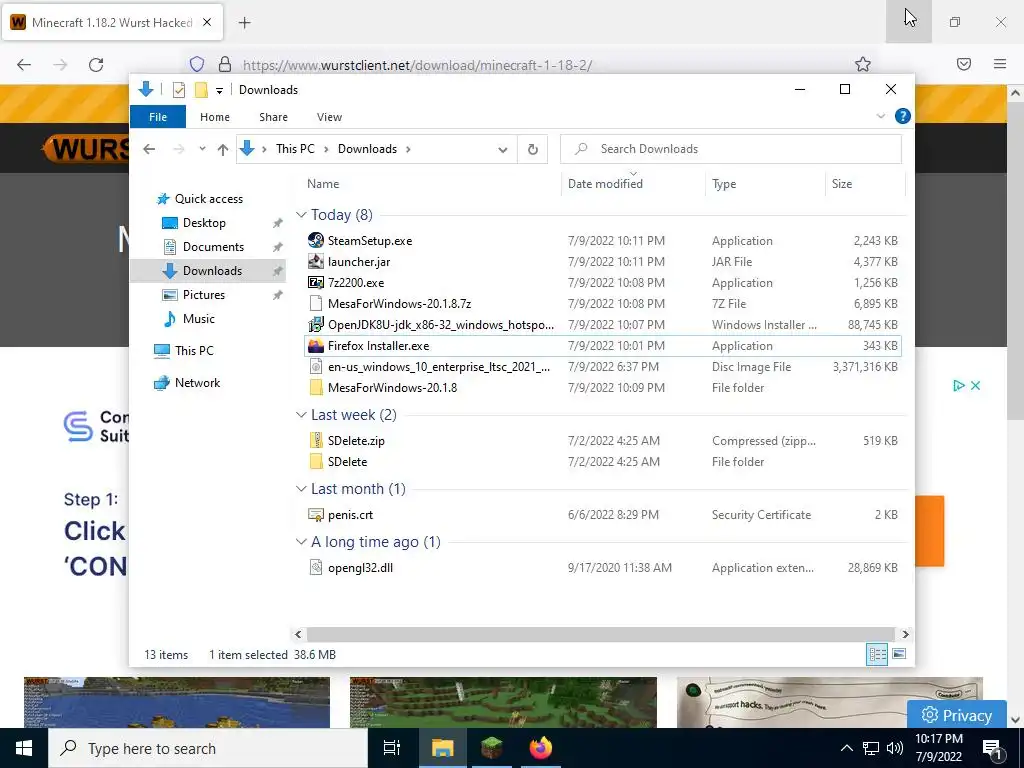The image size is (1024, 768).
Task: Open the volume speaker tray icon
Action: pyautogui.click(x=895, y=748)
